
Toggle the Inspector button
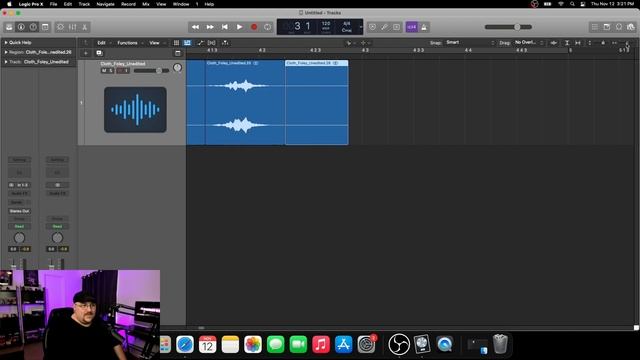click(x=21, y=27)
